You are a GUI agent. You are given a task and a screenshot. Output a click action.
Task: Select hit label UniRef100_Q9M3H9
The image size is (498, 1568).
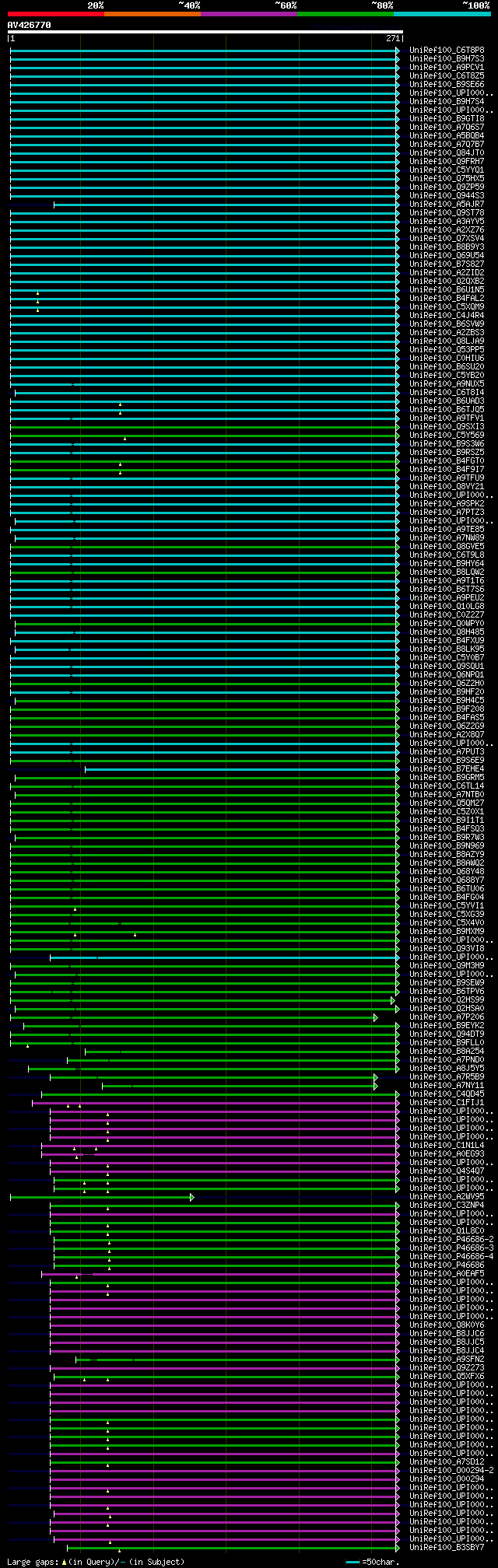point(447,965)
